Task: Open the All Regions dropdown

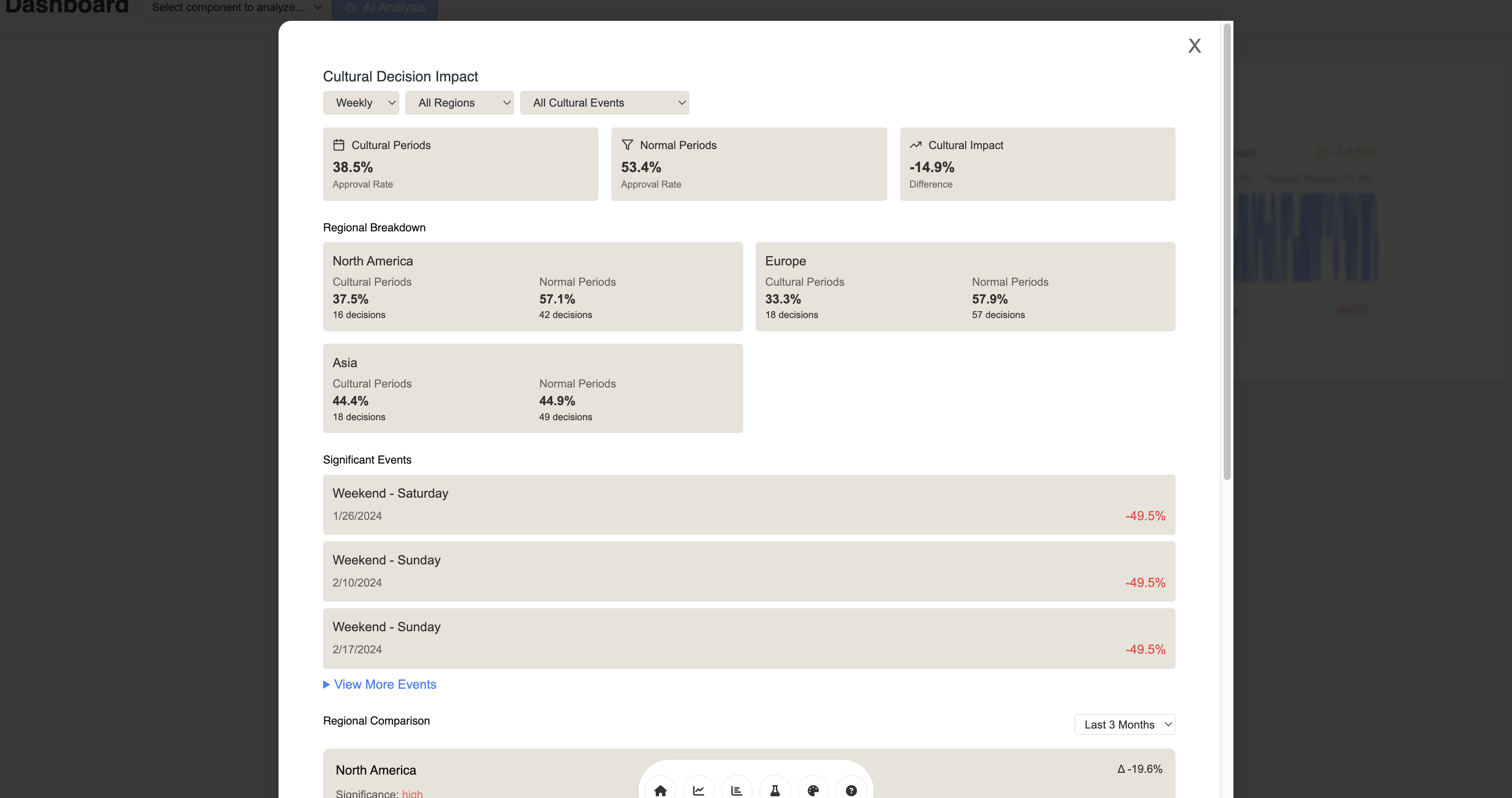Action: coord(459,103)
